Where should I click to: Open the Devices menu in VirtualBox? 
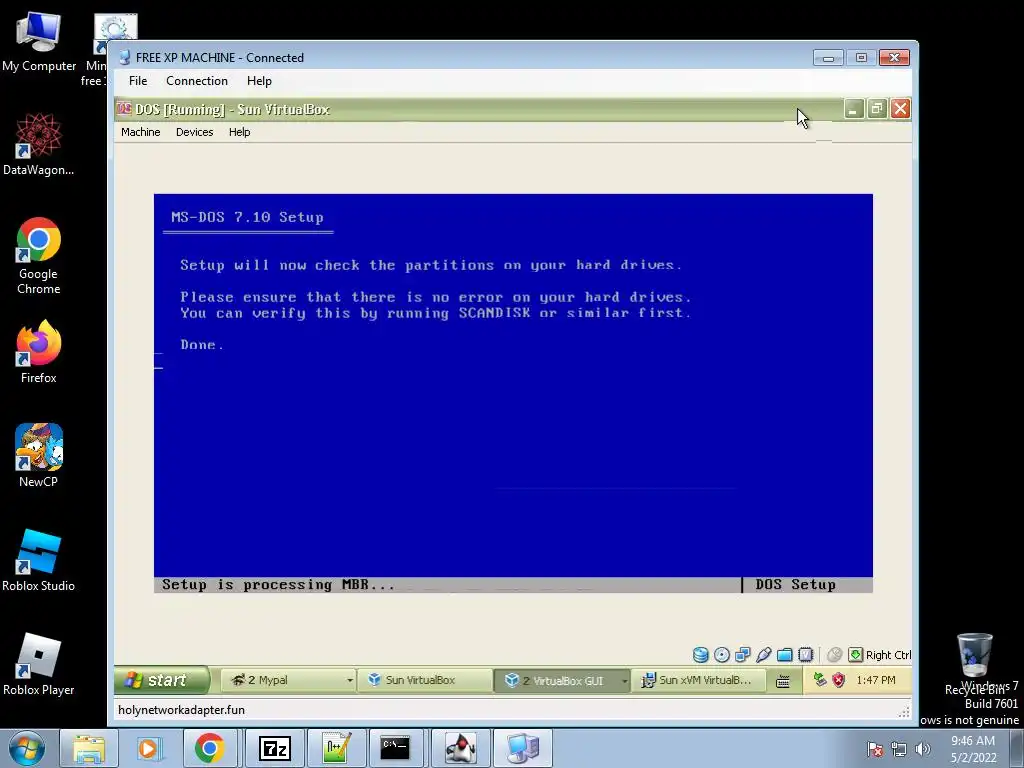(195, 132)
